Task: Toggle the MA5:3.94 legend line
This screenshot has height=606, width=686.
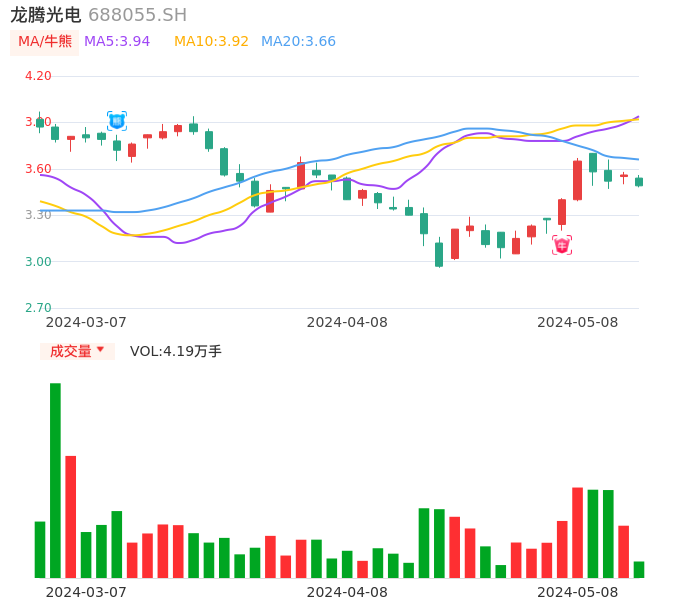Action: pos(117,42)
